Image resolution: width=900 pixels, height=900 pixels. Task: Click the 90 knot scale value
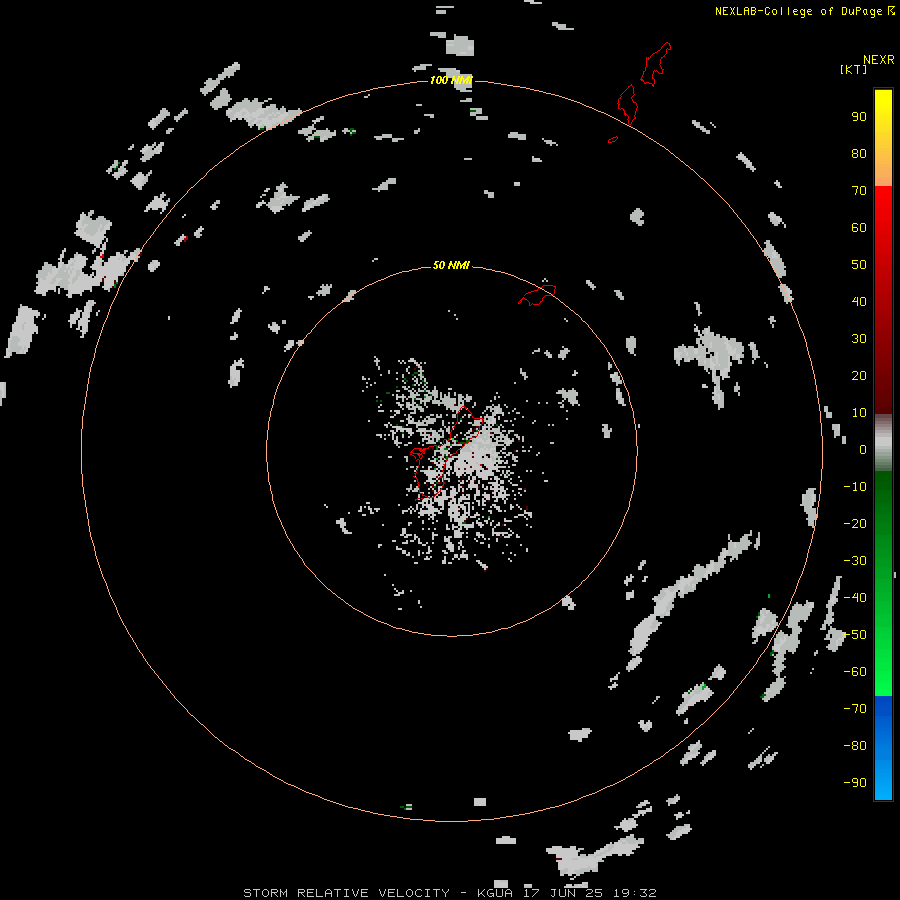pos(859,117)
